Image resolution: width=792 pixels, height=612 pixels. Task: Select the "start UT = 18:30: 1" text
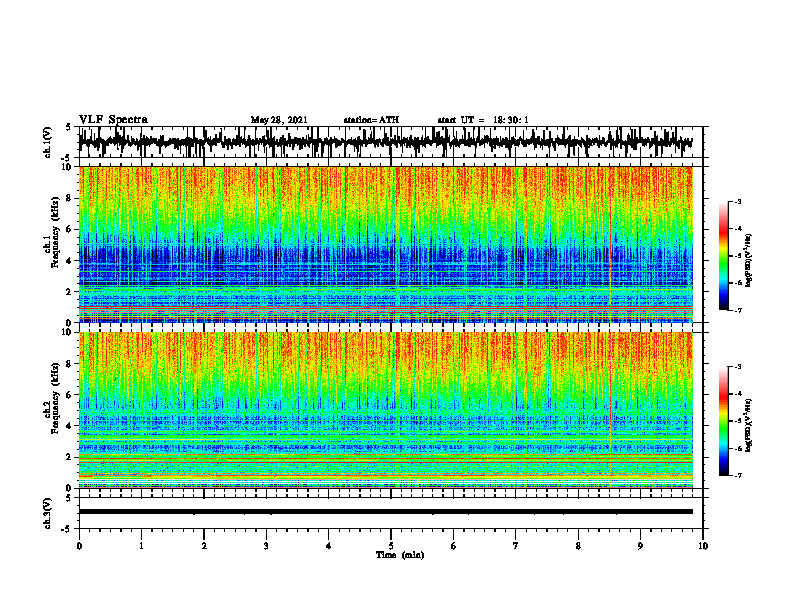[x=483, y=120]
